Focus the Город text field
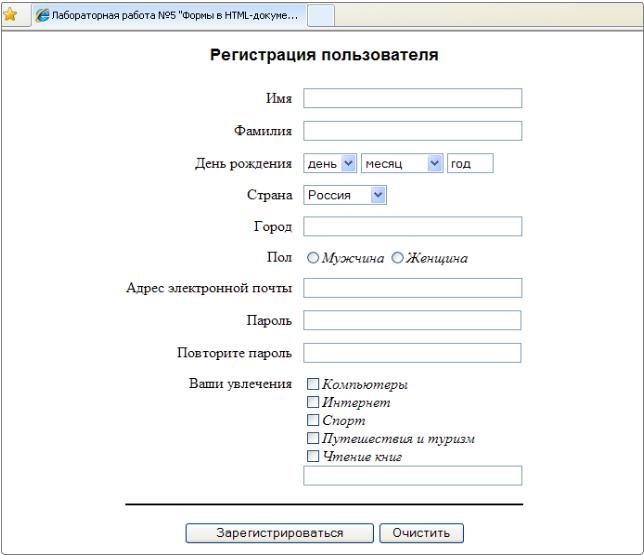 coord(412,226)
